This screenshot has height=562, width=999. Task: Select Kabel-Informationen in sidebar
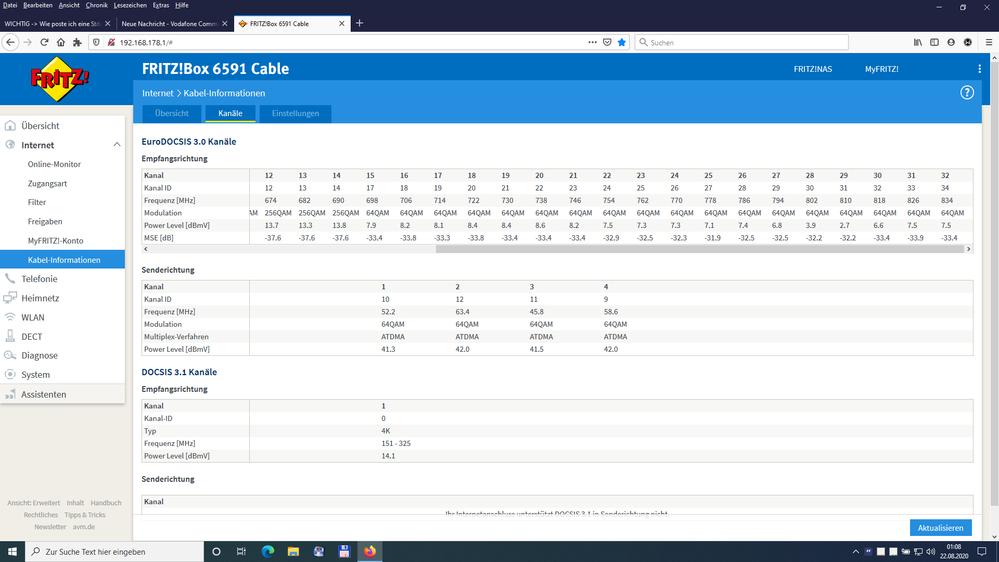pos(62,259)
